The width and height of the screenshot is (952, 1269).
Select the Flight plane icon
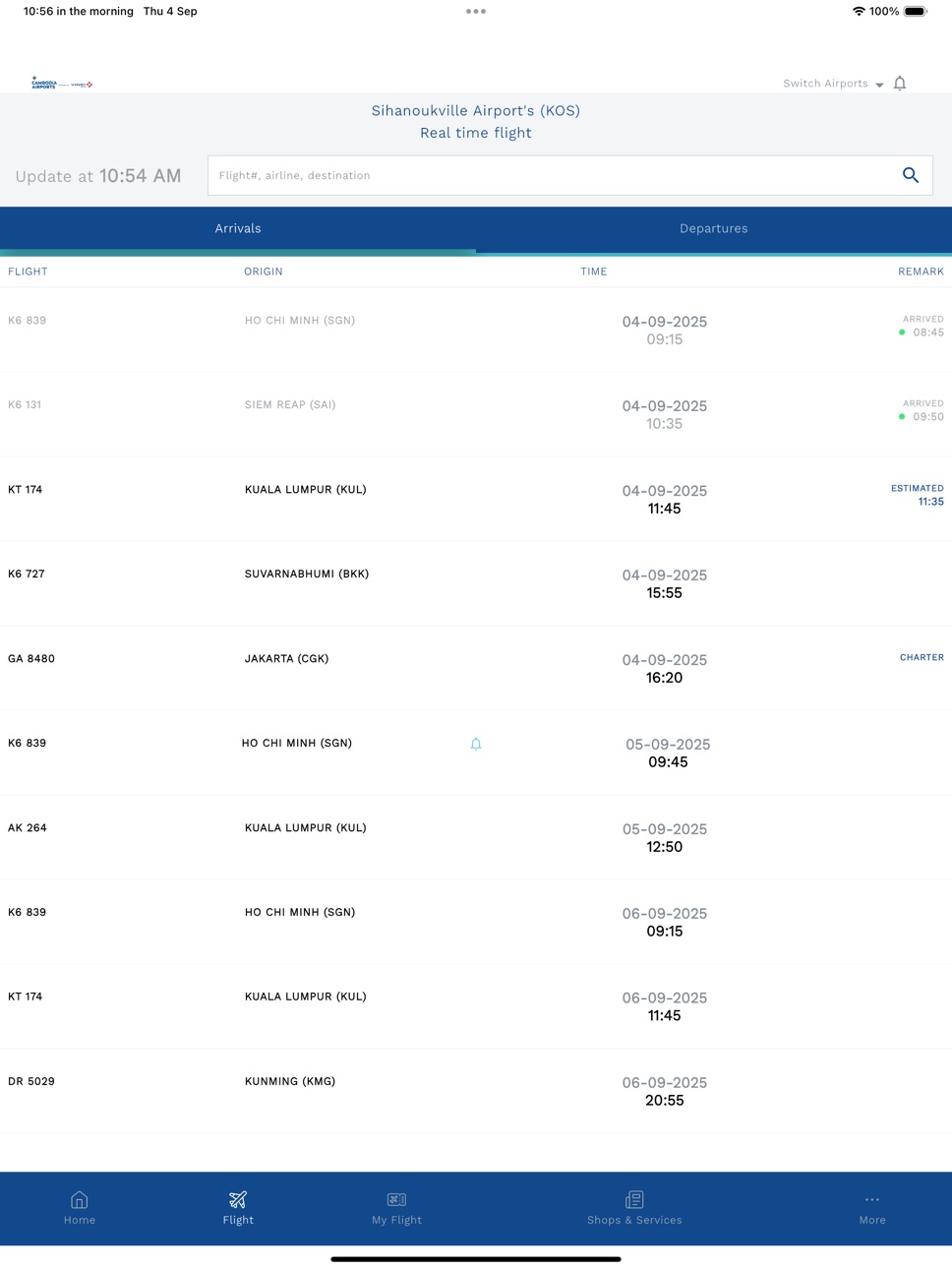(x=238, y=1199)
